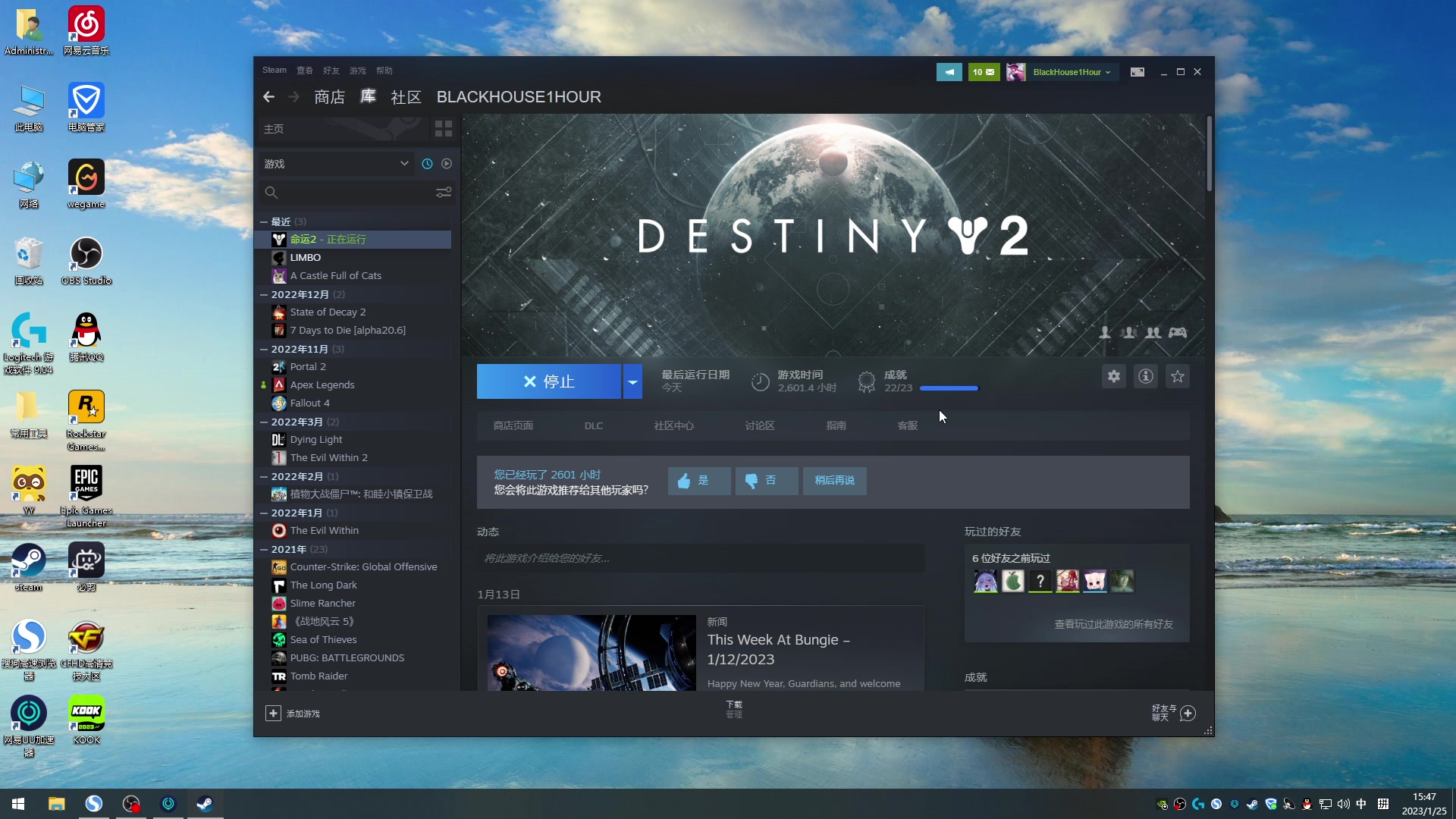The height and width of the screenshot is (819, 1456).
Task: Add Destiny 2 to favorites star
Action: 1178,376
